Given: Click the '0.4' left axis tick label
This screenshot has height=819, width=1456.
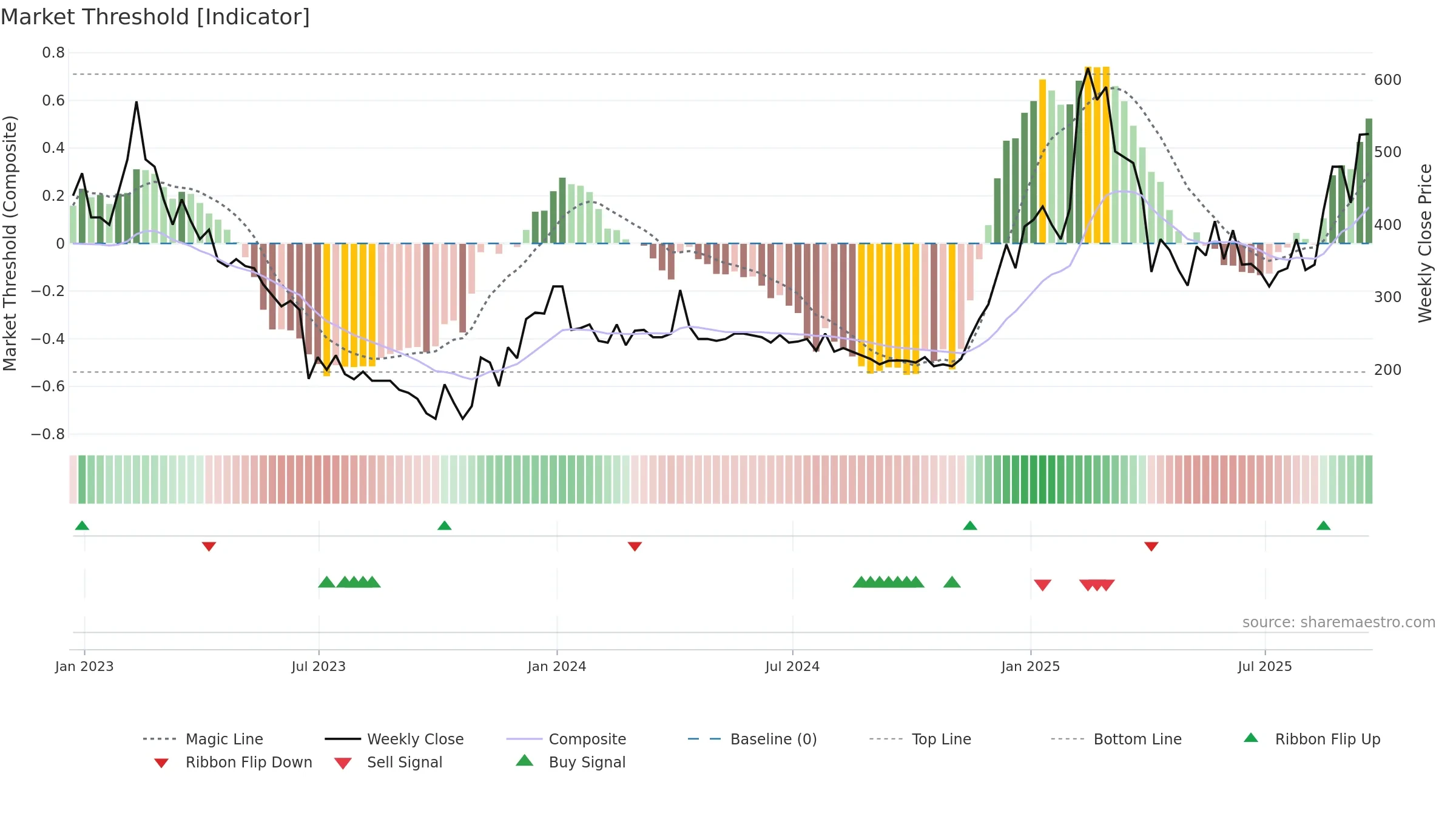Looking at the screenshot, I should click(x=53, y=148).
